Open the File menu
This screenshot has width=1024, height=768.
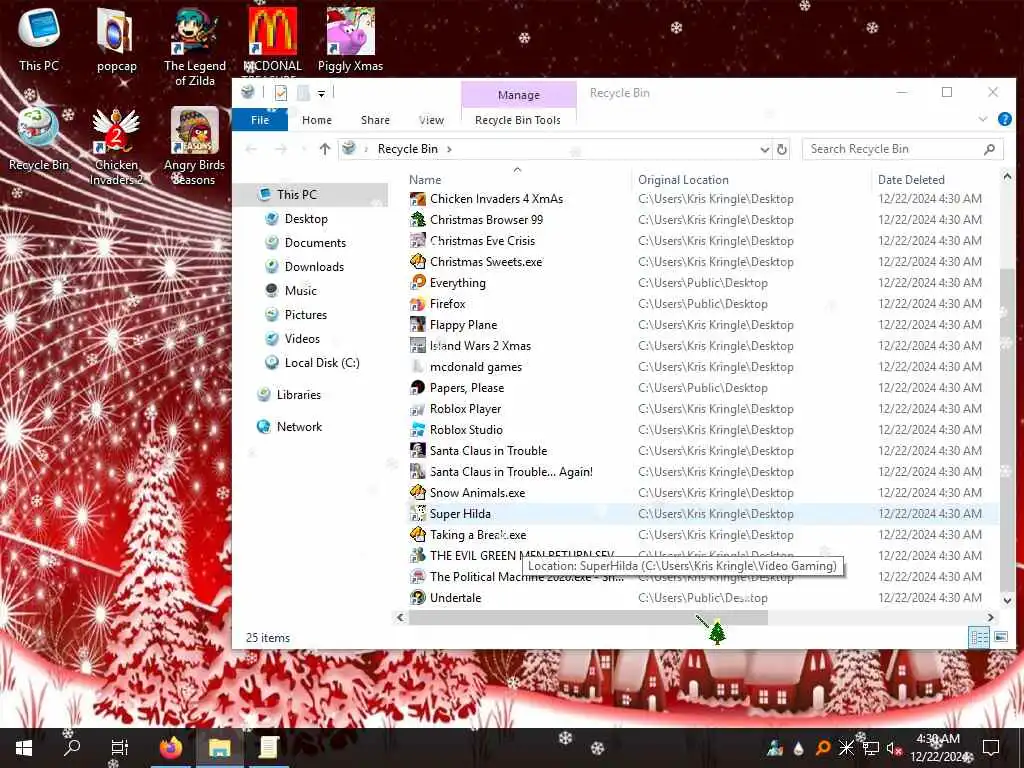(260, 120)
